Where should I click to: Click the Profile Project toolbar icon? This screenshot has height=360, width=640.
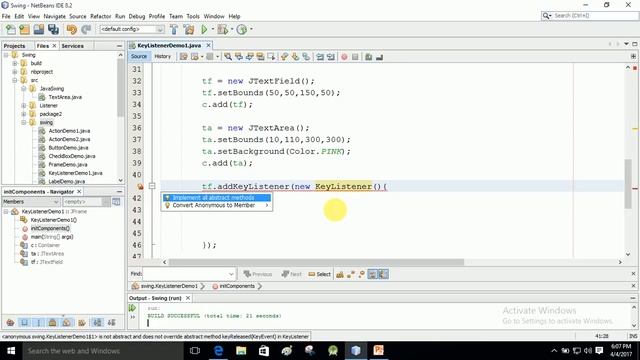pos(242,29)
